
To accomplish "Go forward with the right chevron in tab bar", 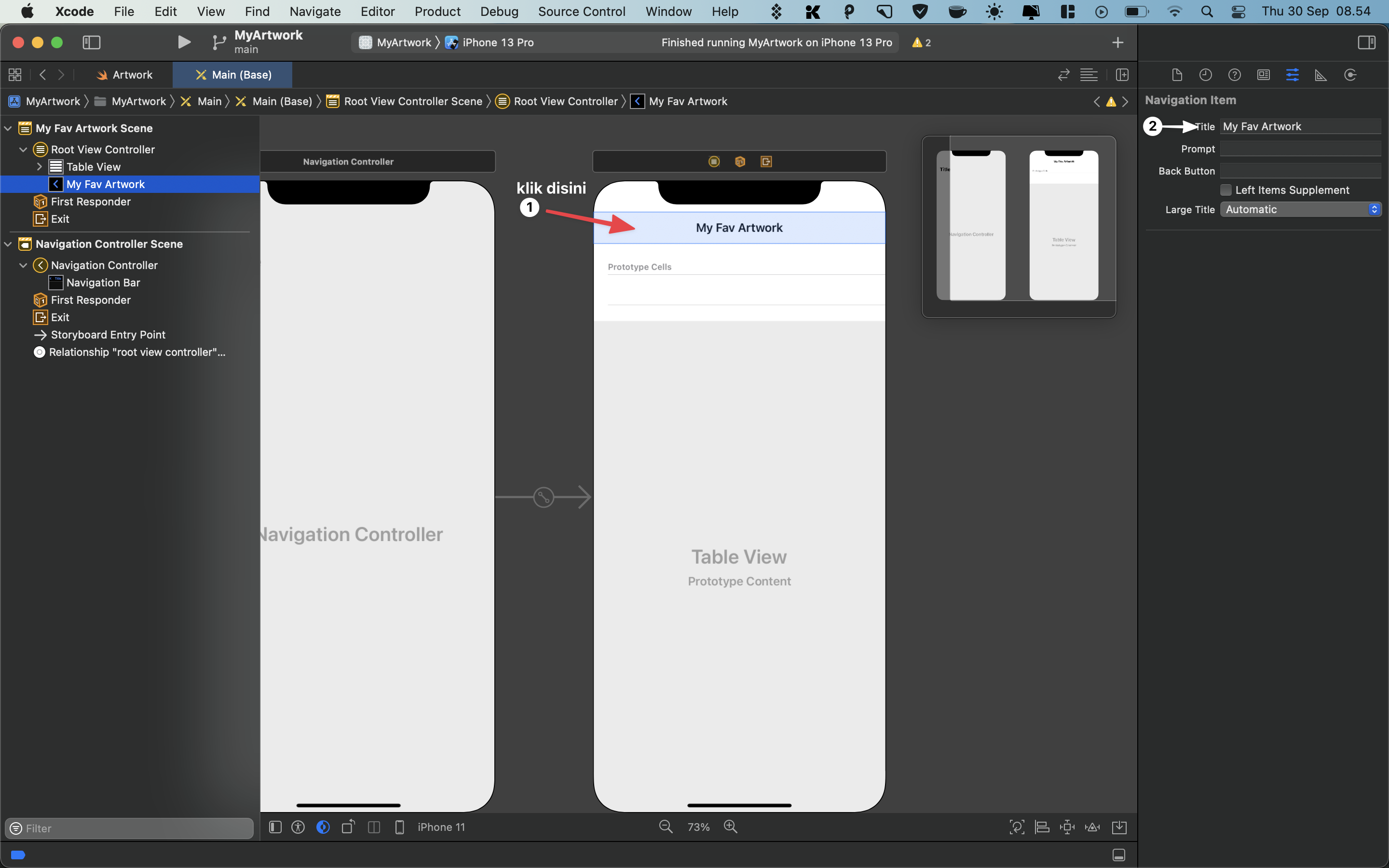I will 61,75.
